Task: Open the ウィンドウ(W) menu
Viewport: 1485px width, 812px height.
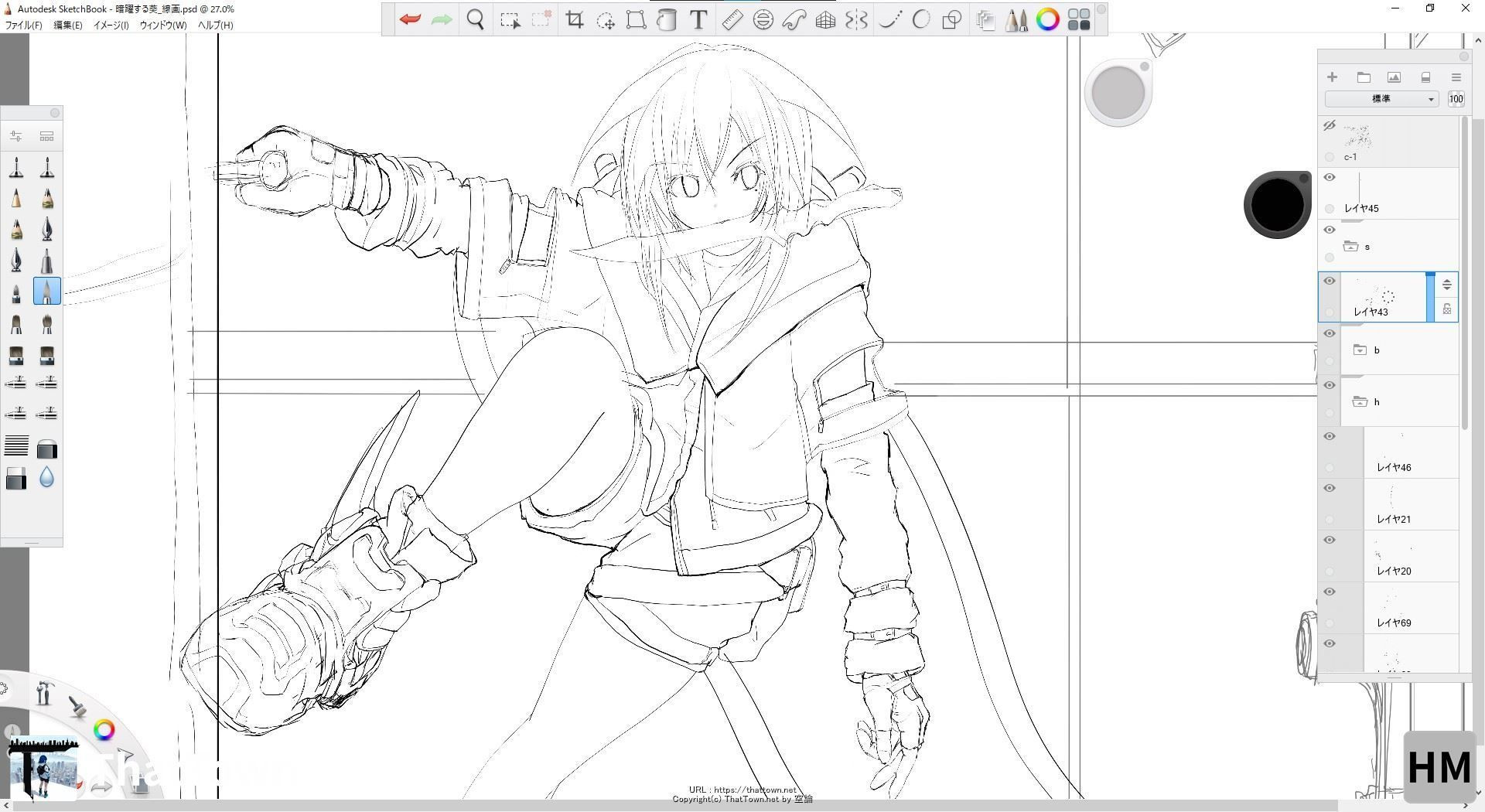Action: [x=162, y=26]
